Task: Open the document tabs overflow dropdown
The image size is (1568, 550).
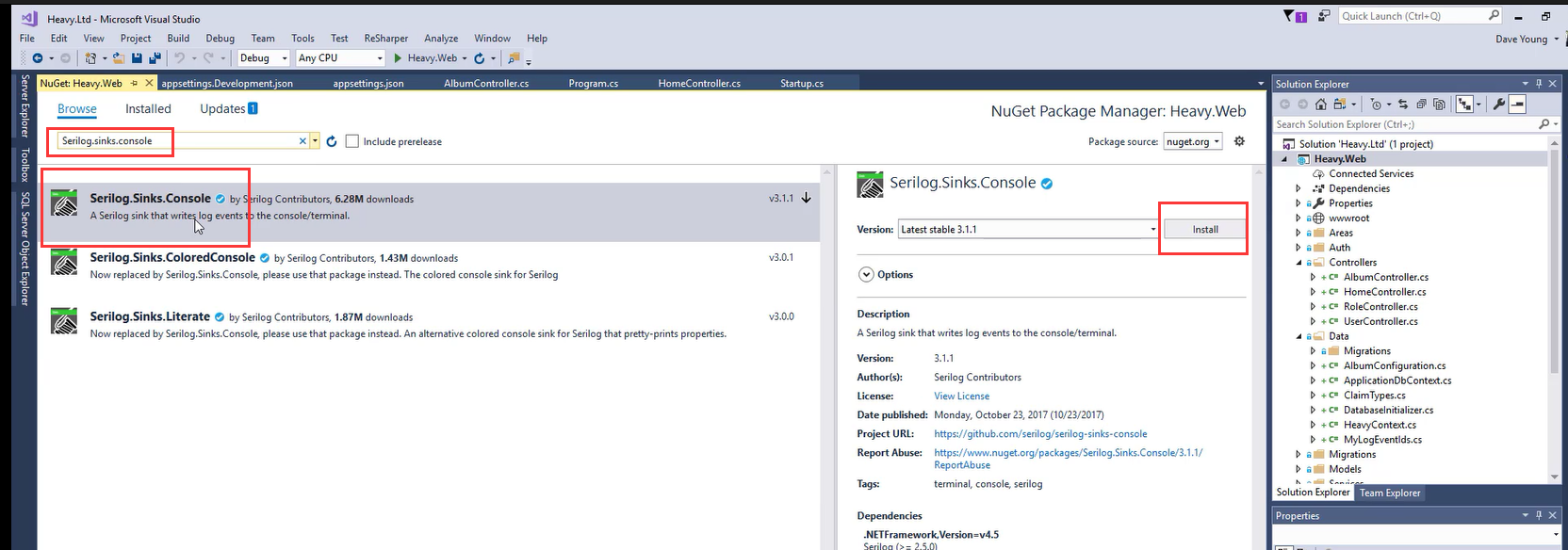Action: 1261,84
